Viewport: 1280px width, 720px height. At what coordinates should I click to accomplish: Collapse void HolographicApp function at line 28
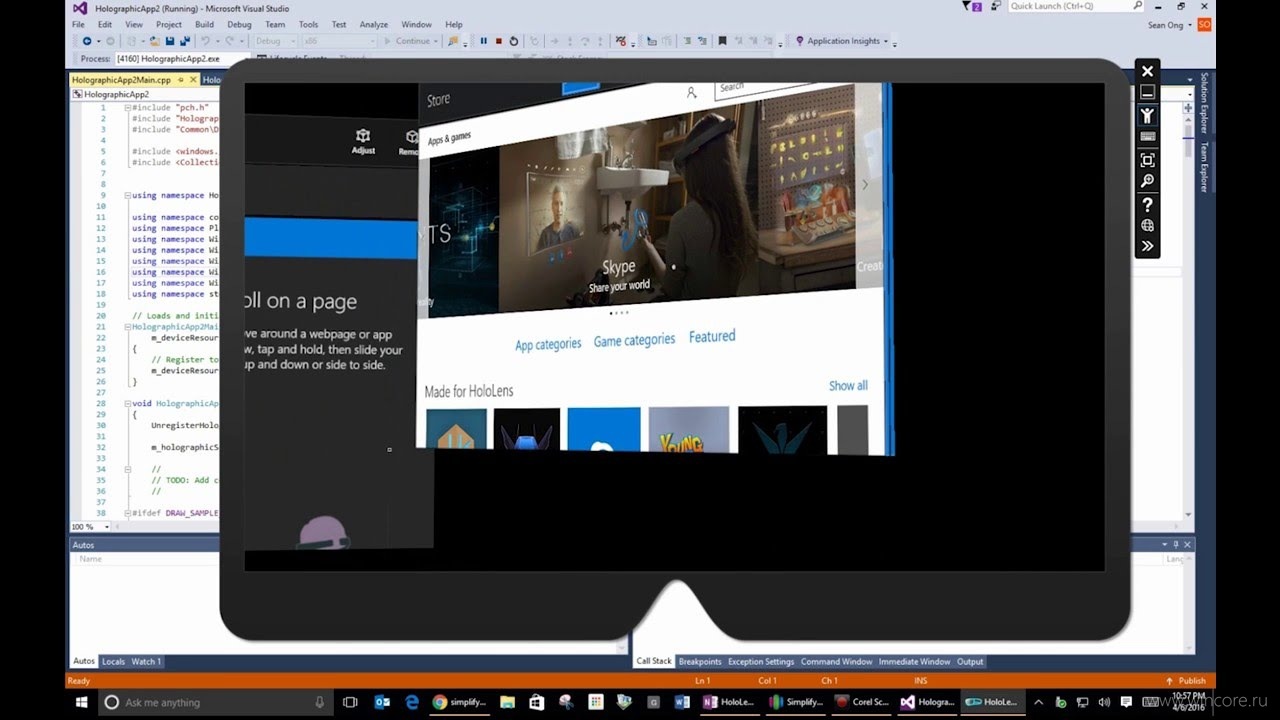127,403
